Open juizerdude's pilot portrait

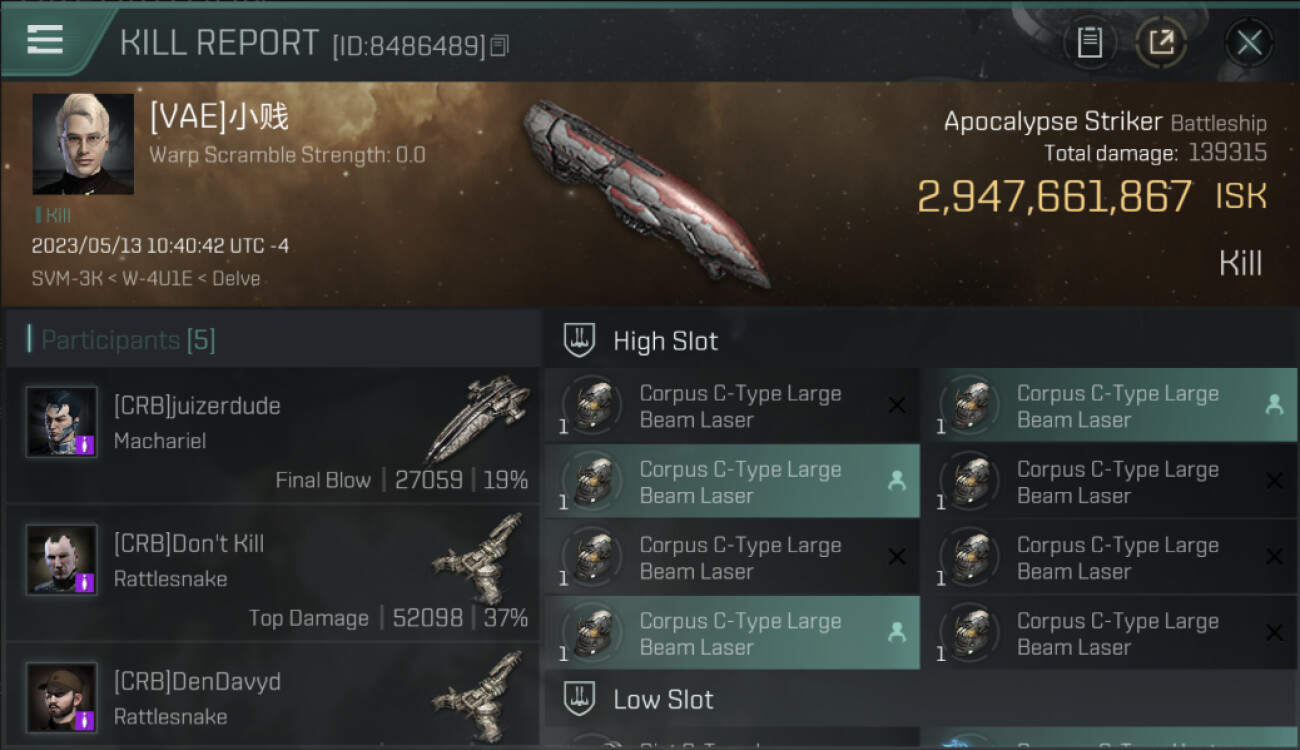pos(62,422)
